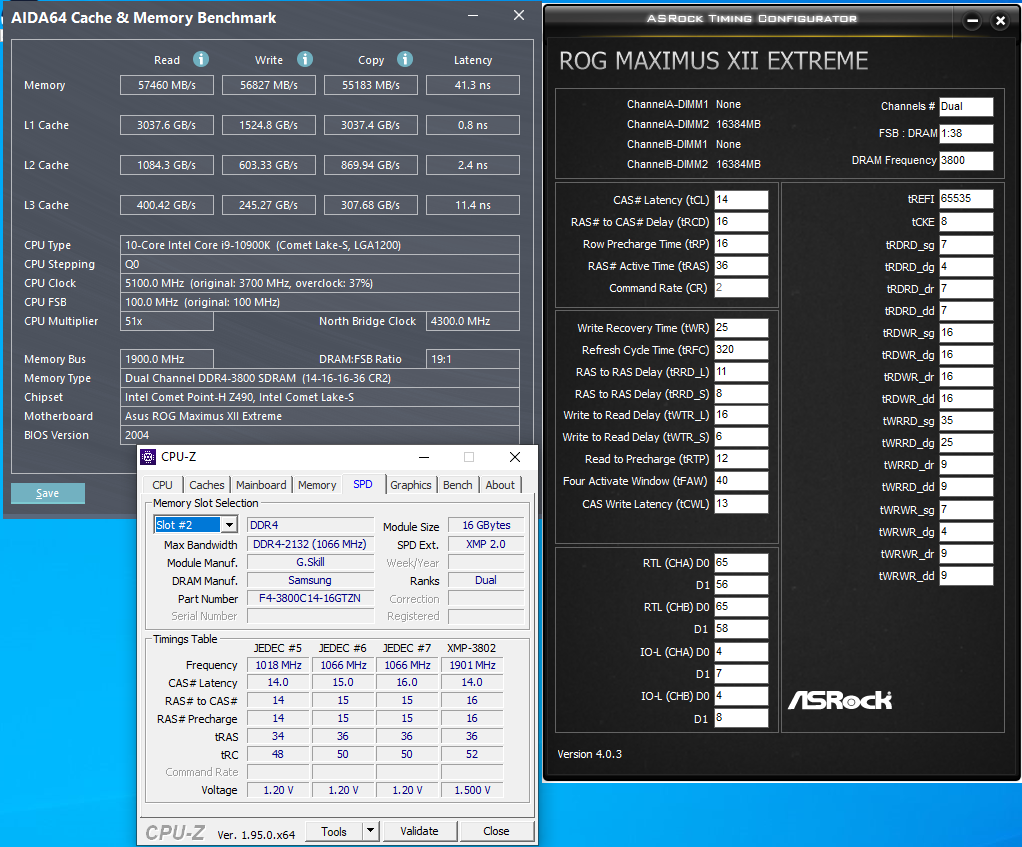The image size is (1022, 847).
Task: Click the tWTR_L value field
Action: (741, 415)
